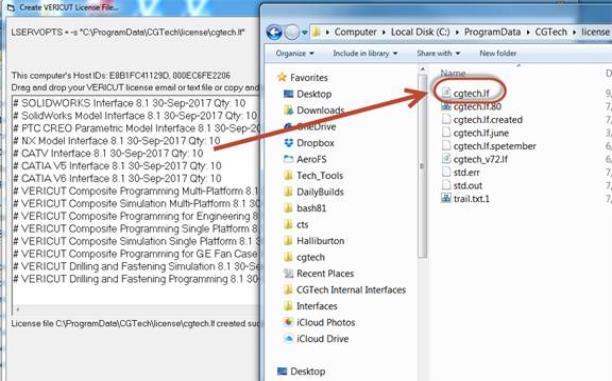Viewport: 612px width, 381px height.
Task: Click the Back navigation arrow button
Action: click(274, 32)
